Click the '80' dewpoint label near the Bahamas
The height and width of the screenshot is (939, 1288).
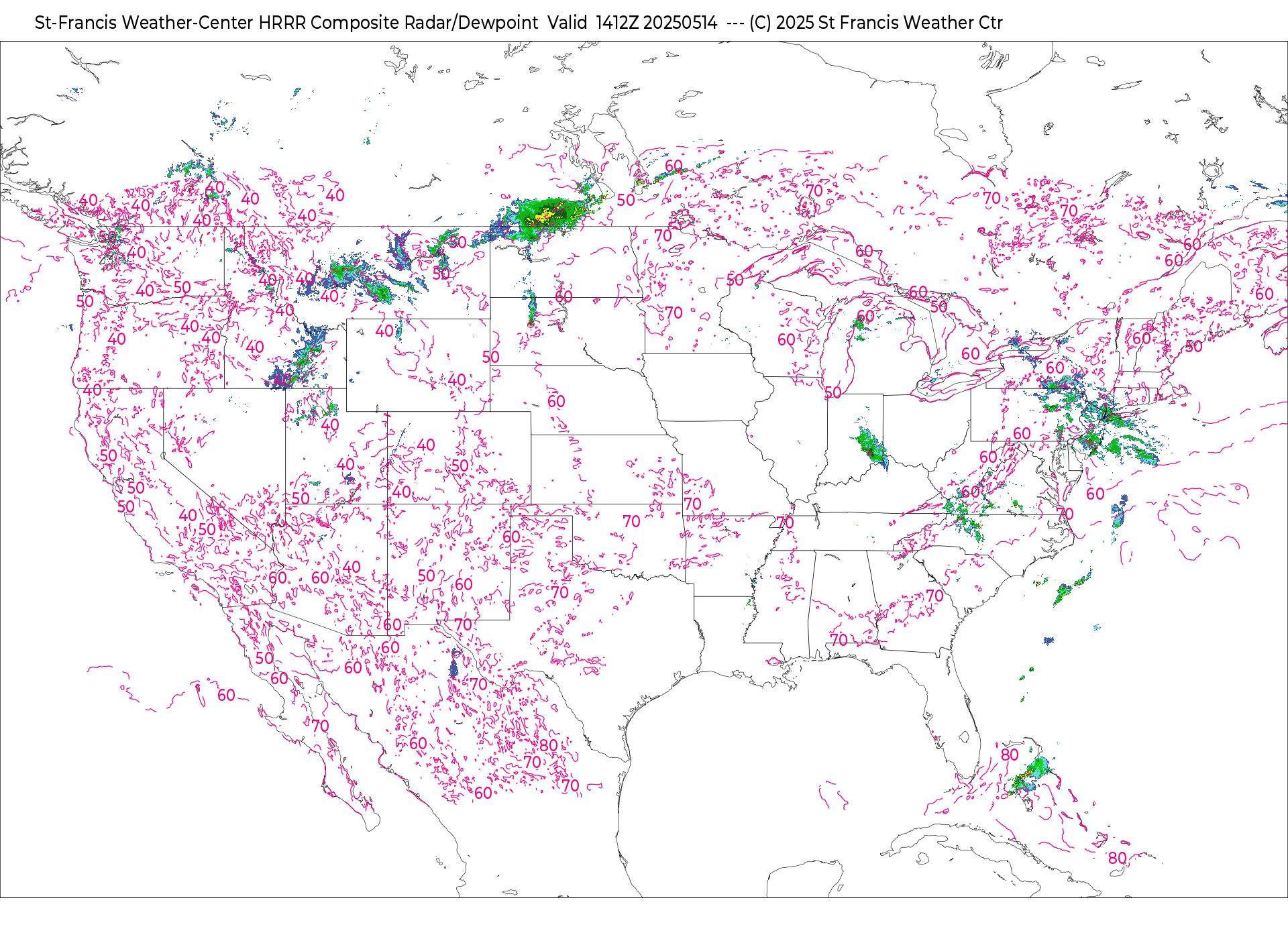pyautogui.click(x=1117, y=858)
